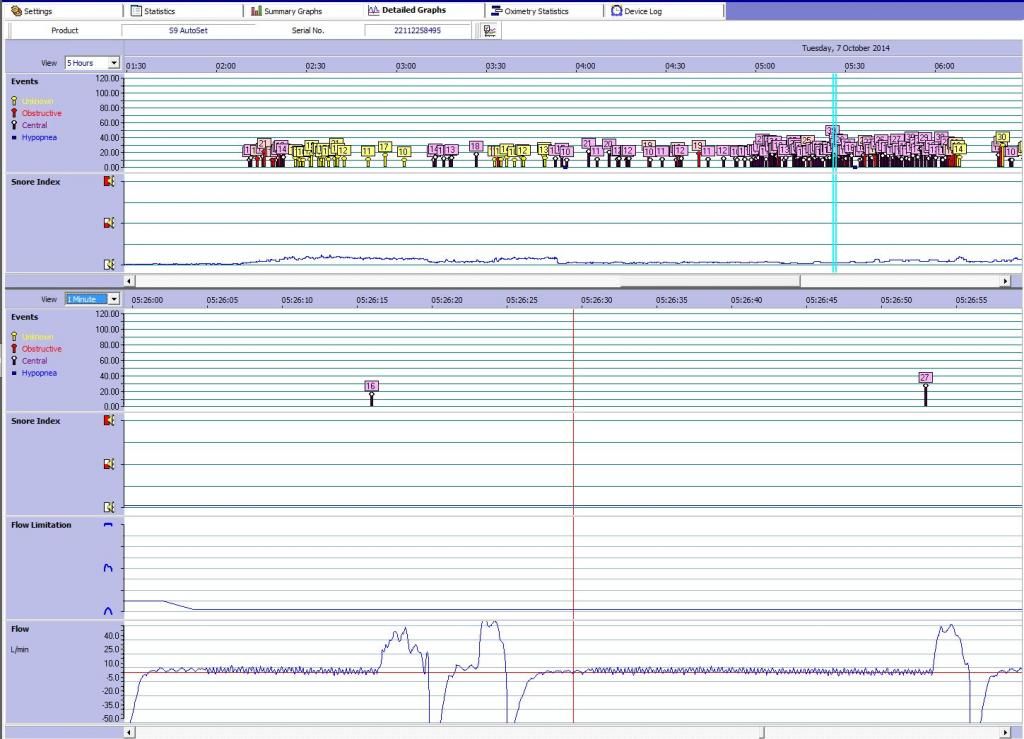Click right arrow of the 1 Minute scrollbar
Viewport: 1024px width, 739px height.
coord(1005,732)
